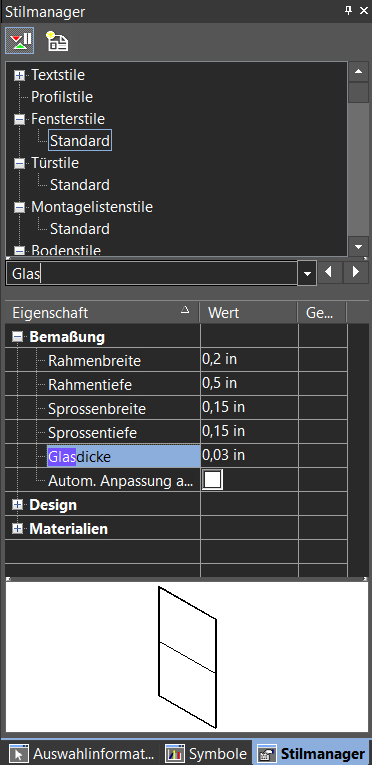Collapse the Fensterstile tree node
Image resolution: width=372 pixels, height=765 pixels.
tap(20, 120)
